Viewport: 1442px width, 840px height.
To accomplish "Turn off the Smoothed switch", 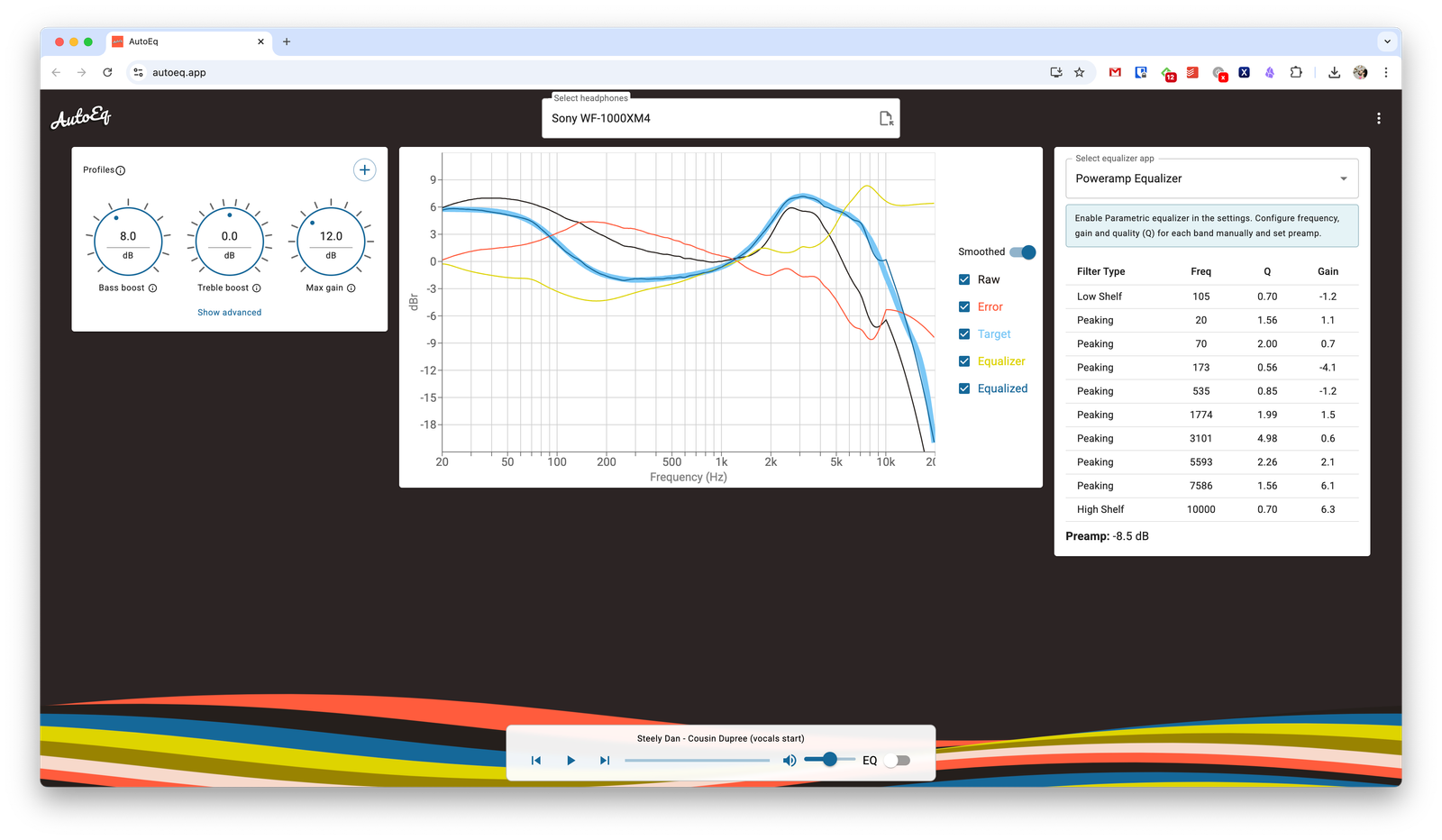I will (x=1023, y=252).
